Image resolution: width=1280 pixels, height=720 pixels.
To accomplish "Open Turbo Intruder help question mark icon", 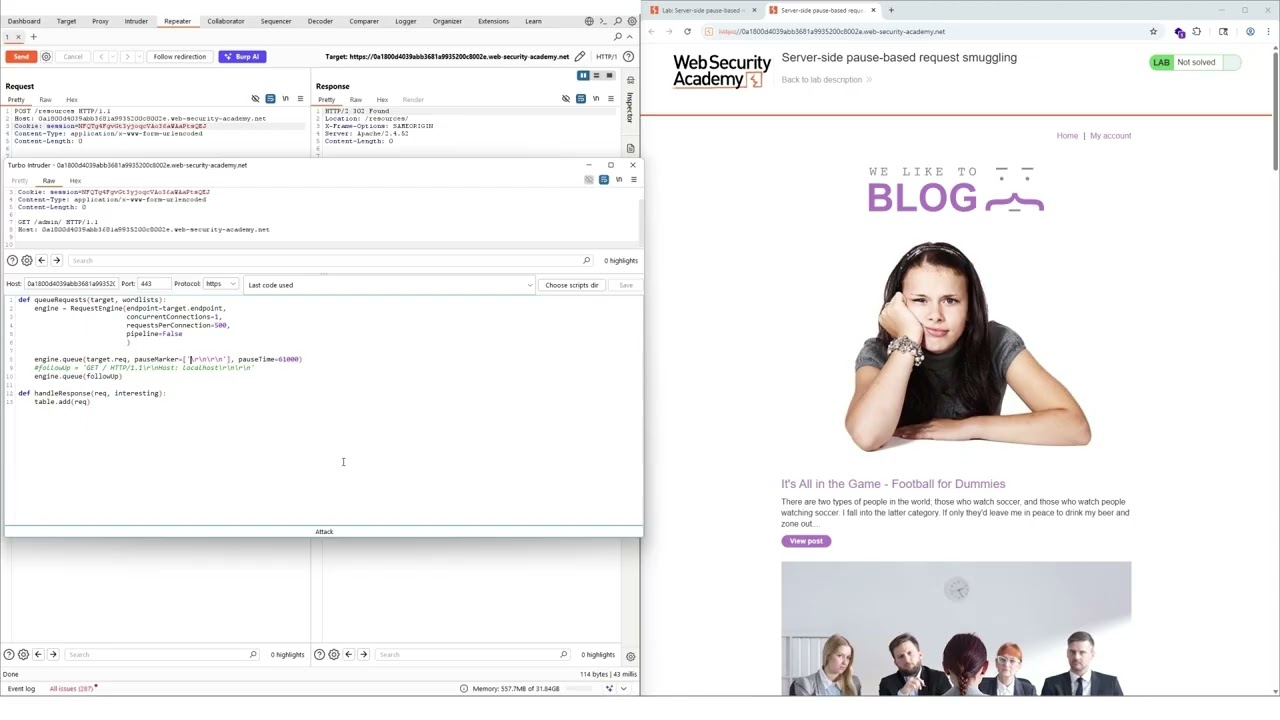I will (x=12, y=261).
